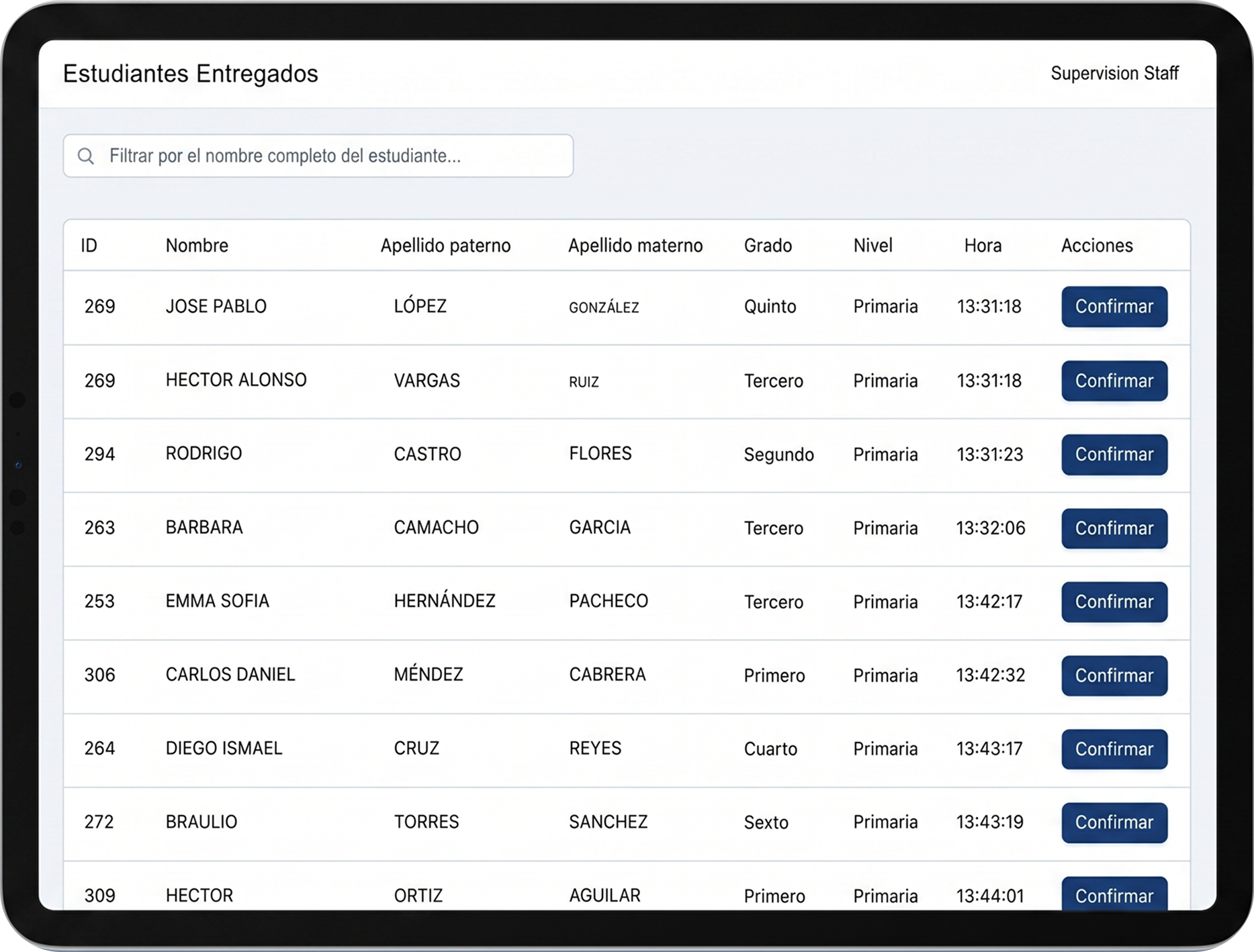The image size is (1254, 952).
Task: Confirm delivery of DIEGO ISMAEL CRUZ
Action: pos(1114,749)
